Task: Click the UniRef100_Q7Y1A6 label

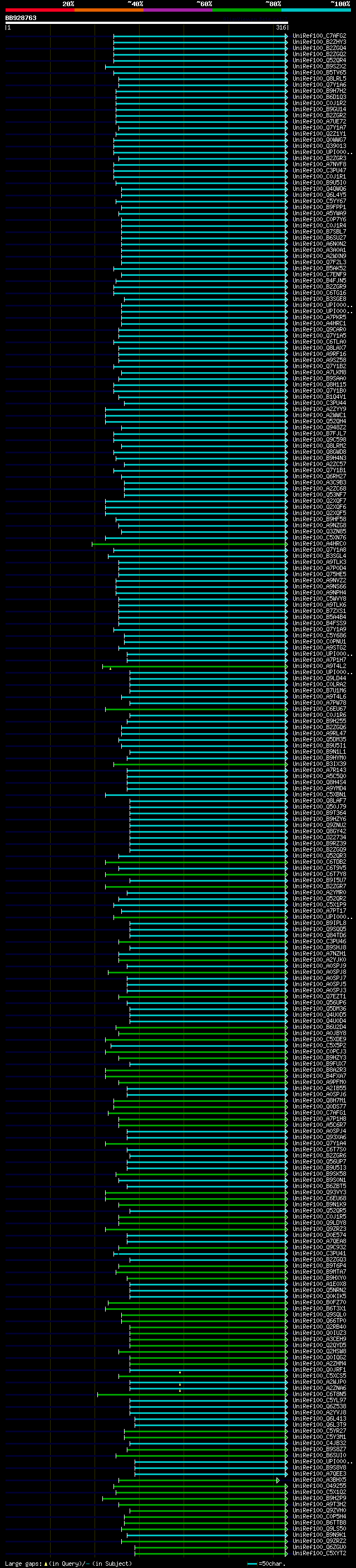Action: [x=319, y=85]
